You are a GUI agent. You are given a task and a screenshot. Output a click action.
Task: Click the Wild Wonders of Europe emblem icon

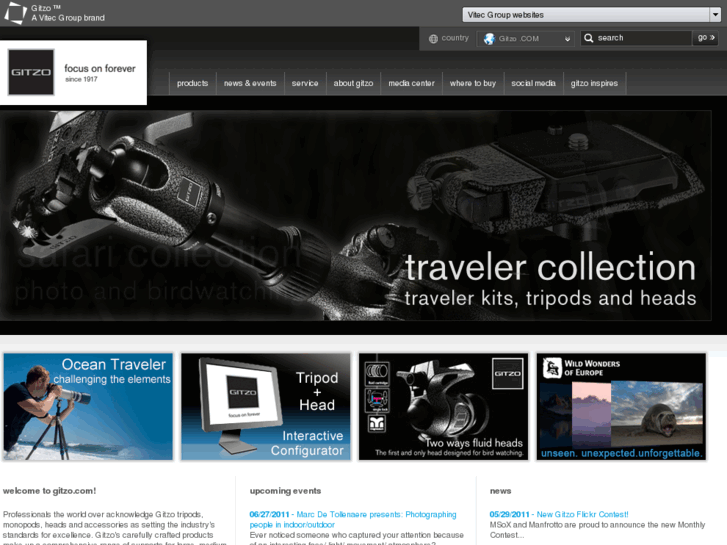pos(552,368)
